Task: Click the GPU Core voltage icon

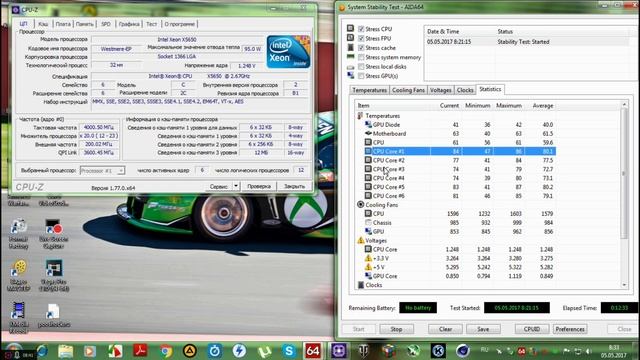Action: tap(368, 276)
